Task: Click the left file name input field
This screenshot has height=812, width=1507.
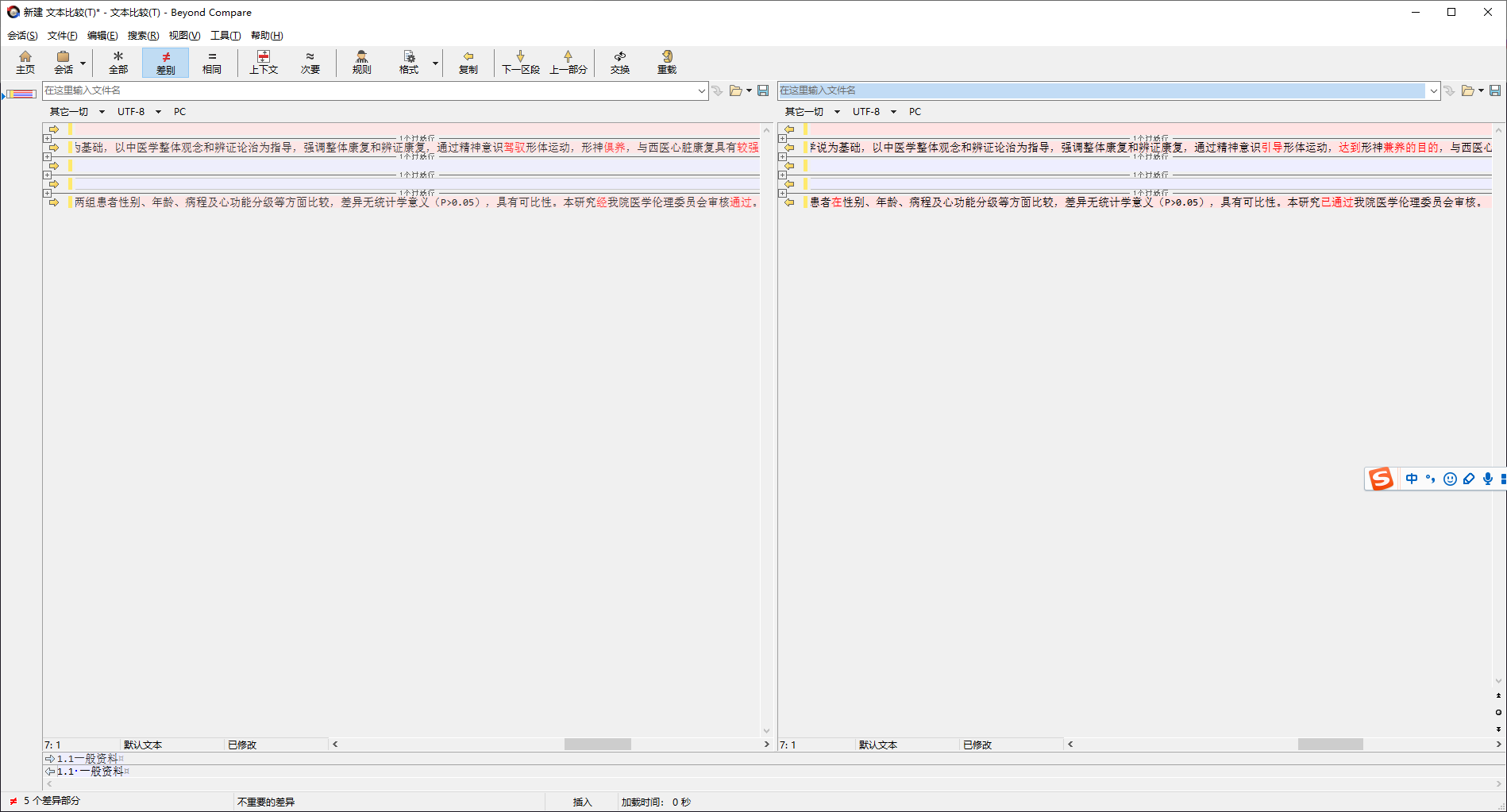Action: point(369,90)
